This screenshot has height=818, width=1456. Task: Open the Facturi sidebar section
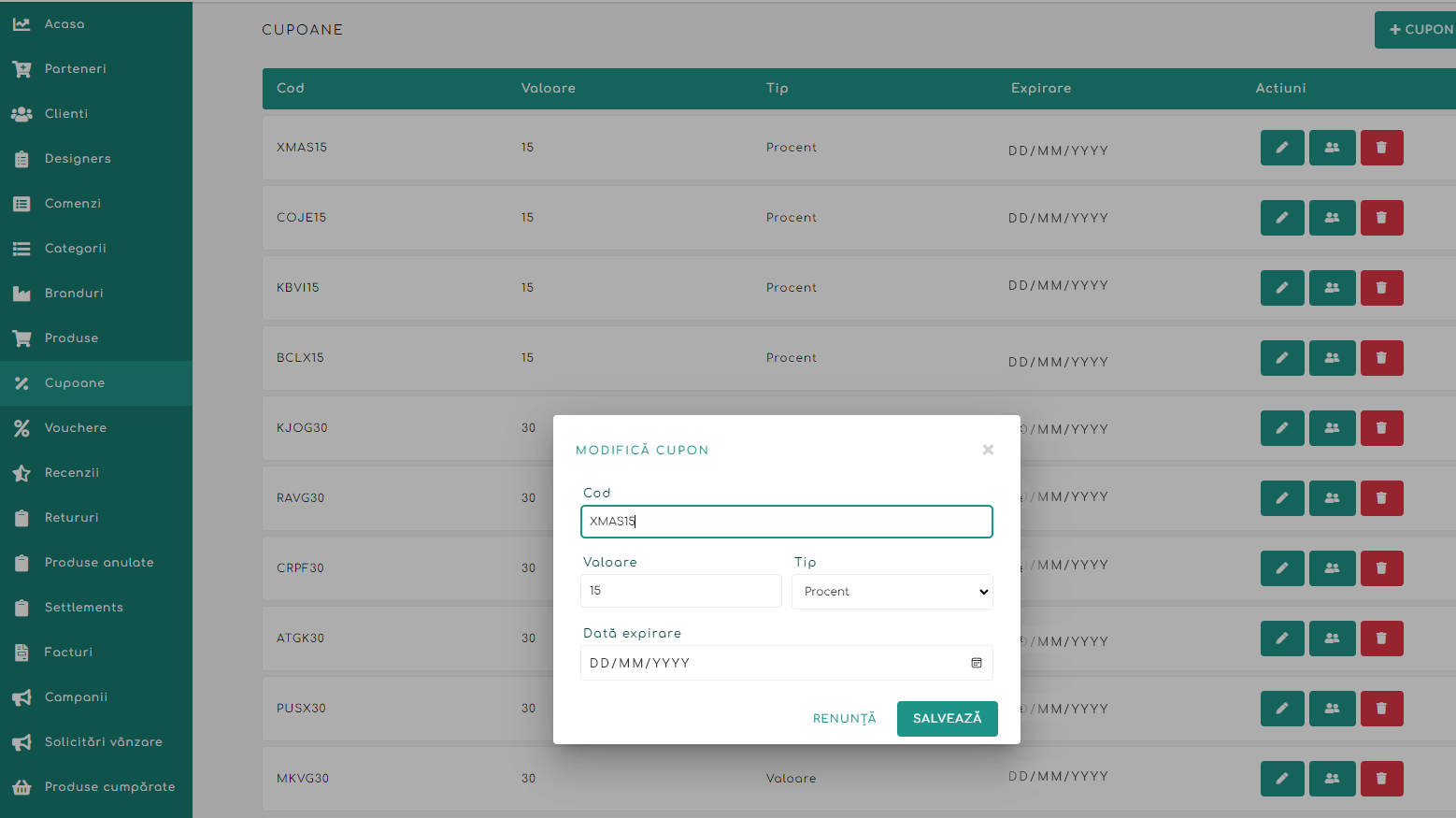(x=68, y=653)
